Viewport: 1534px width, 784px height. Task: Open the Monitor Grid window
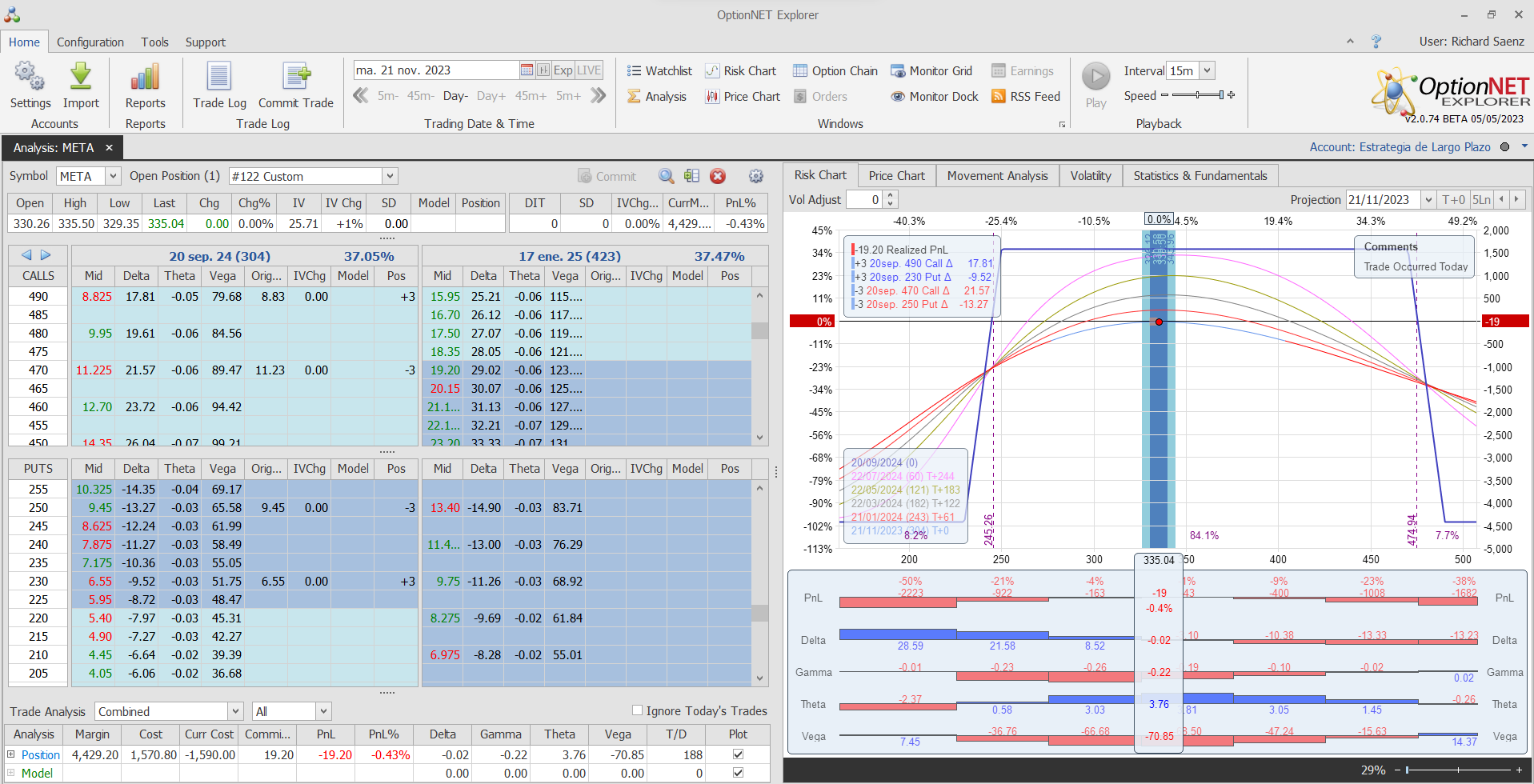(931, 71)
